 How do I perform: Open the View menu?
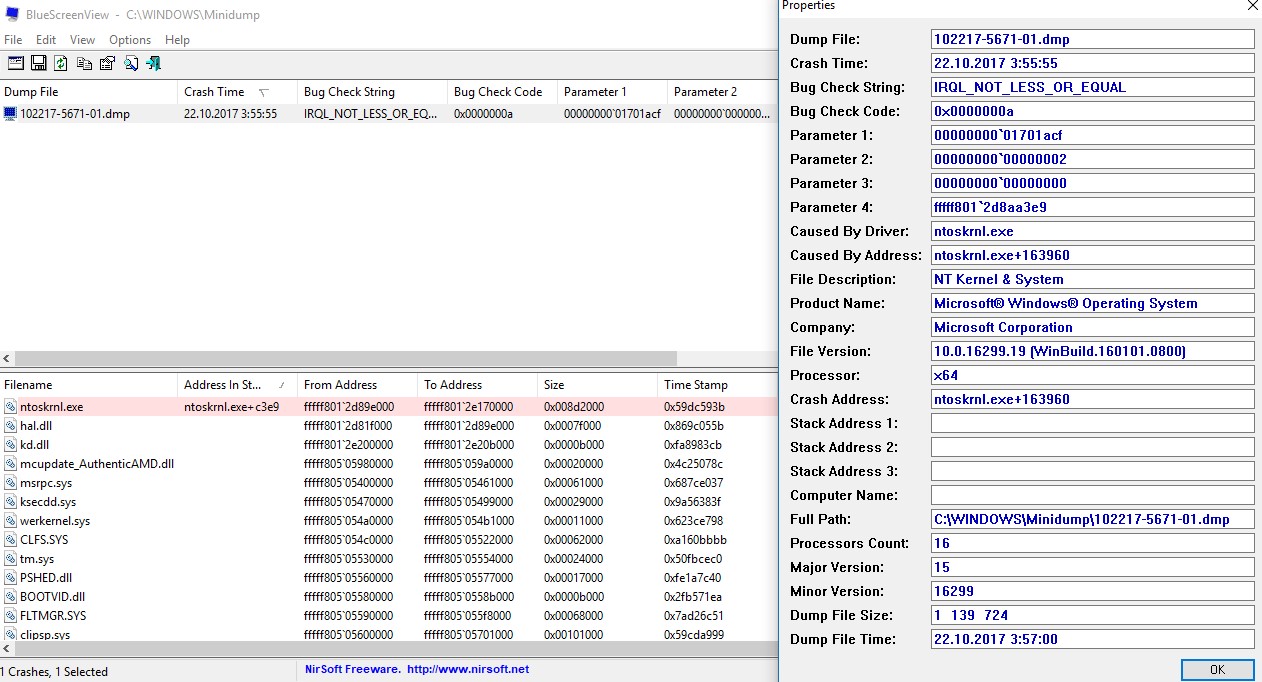click(83, 40)
